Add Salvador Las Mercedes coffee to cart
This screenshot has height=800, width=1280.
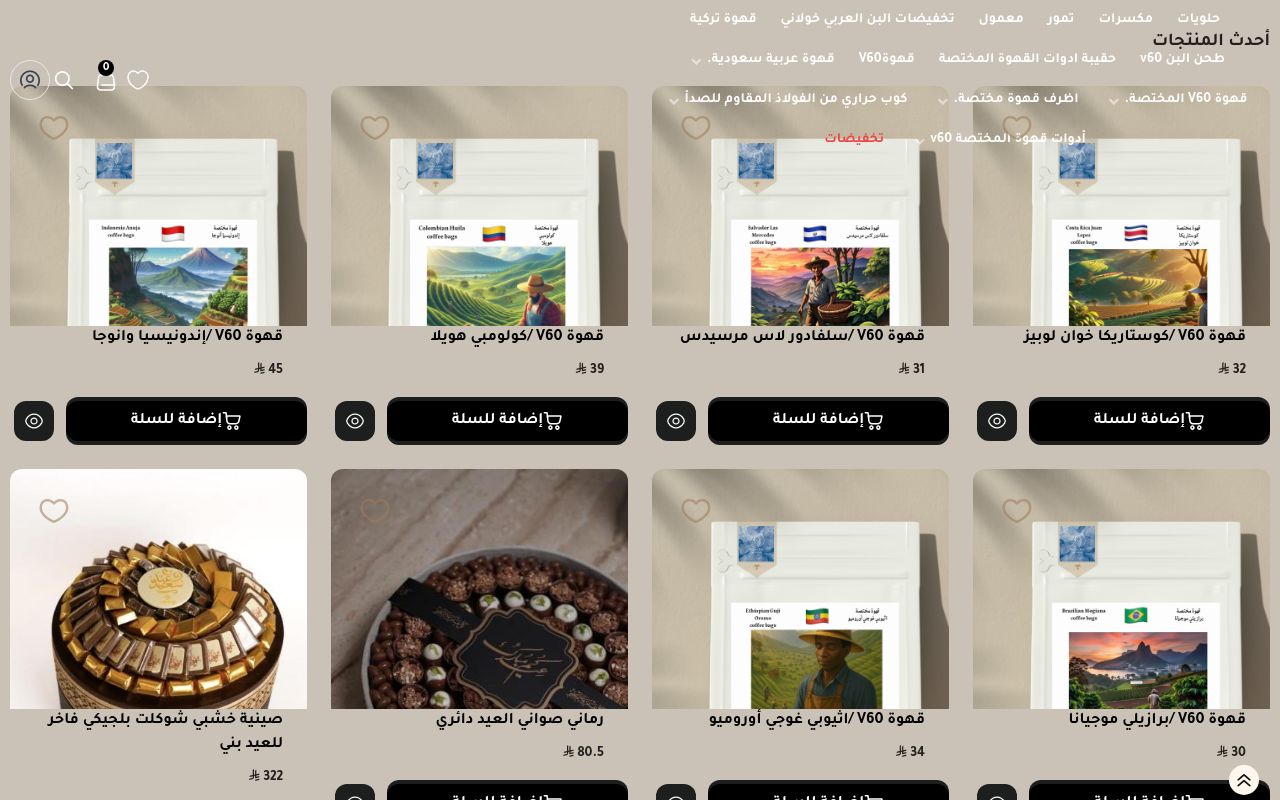tap(828, 421)
